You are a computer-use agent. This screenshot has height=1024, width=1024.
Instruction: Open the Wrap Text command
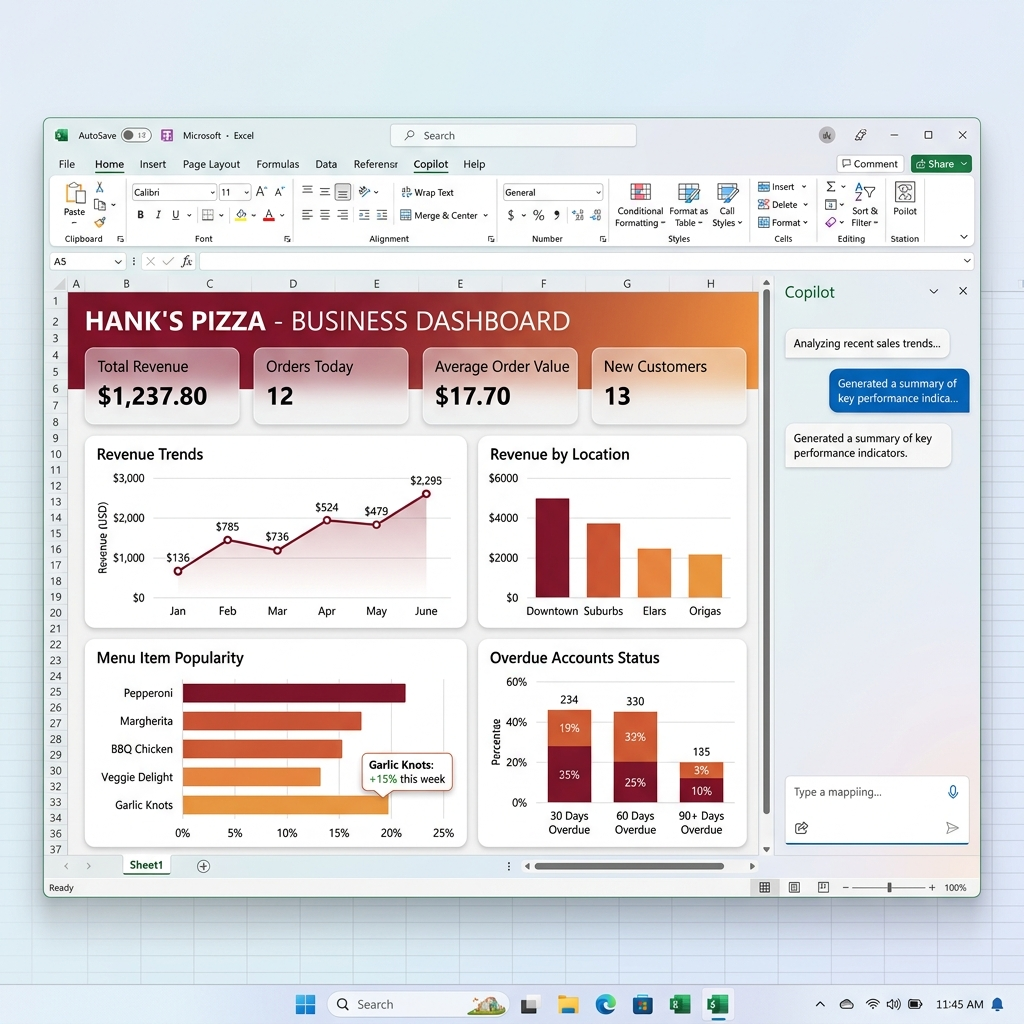tap(429, 193)
